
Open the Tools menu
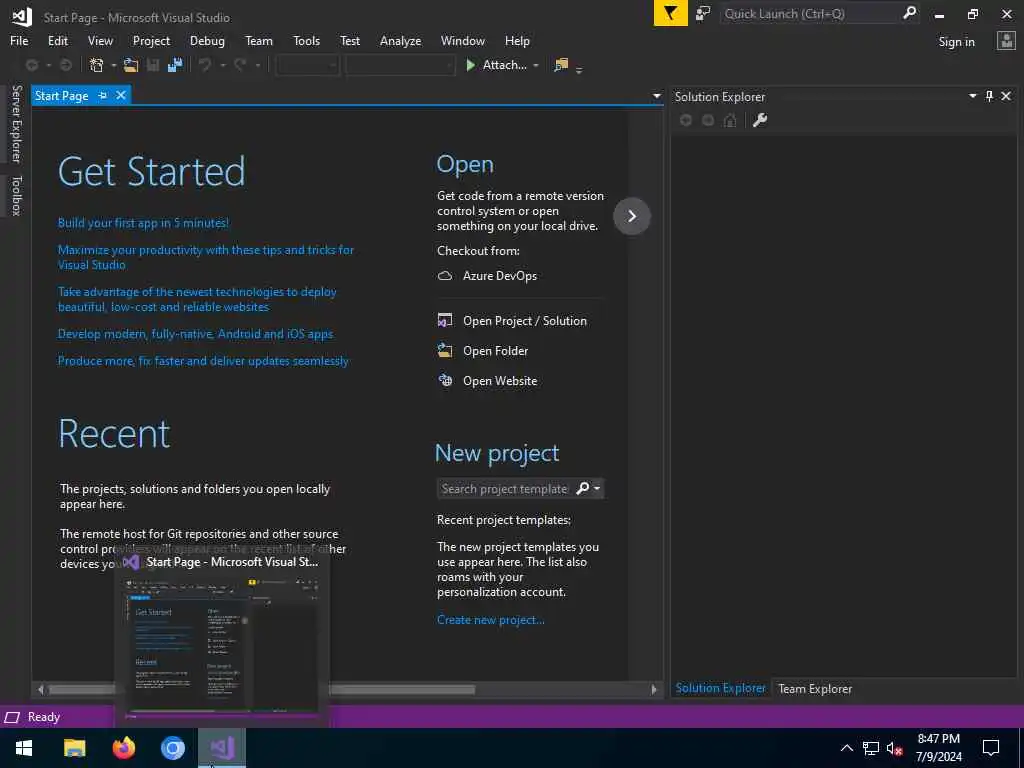point(306,40)
